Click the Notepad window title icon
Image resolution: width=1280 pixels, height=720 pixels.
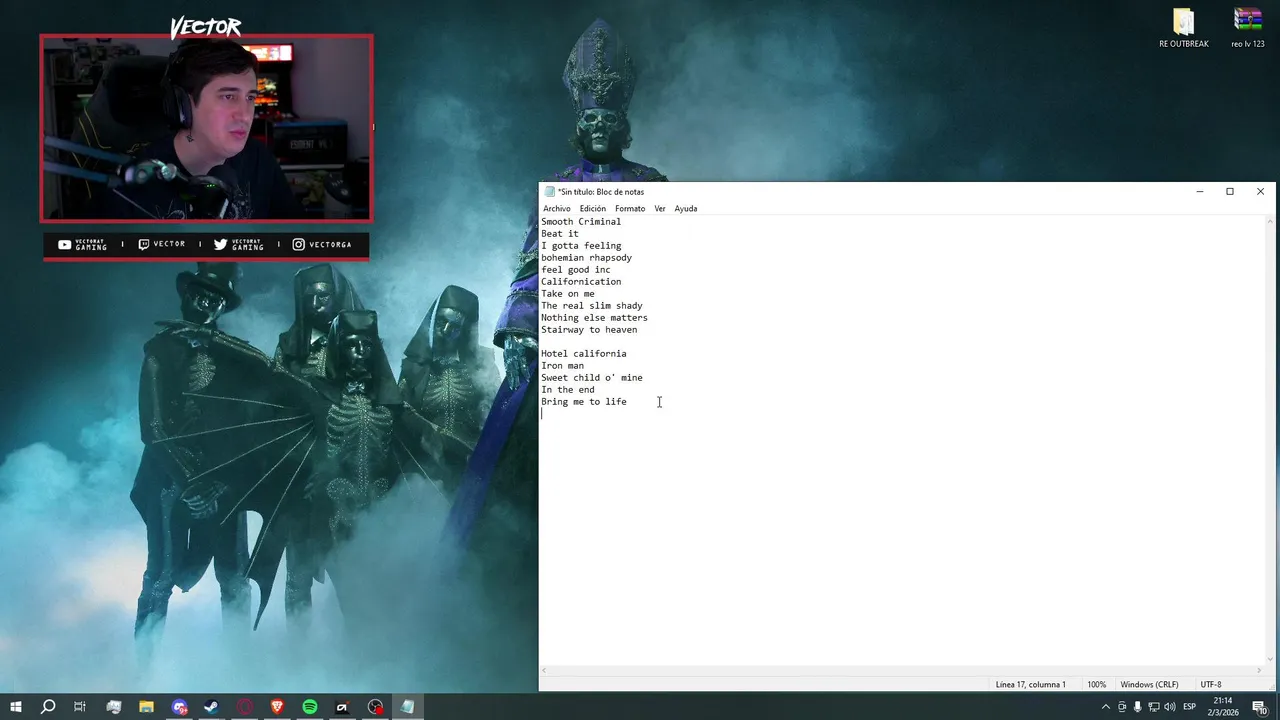(549, 191)
